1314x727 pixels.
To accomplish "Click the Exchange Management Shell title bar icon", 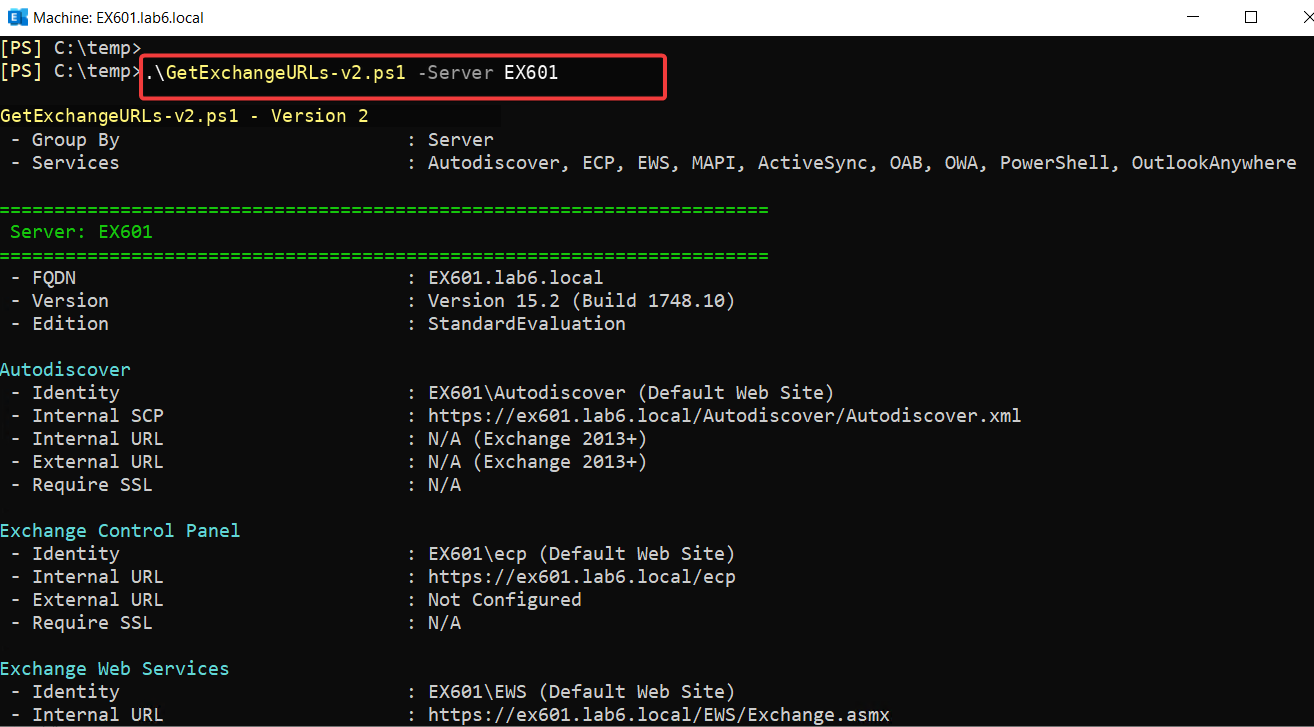I will click(17, 17).
